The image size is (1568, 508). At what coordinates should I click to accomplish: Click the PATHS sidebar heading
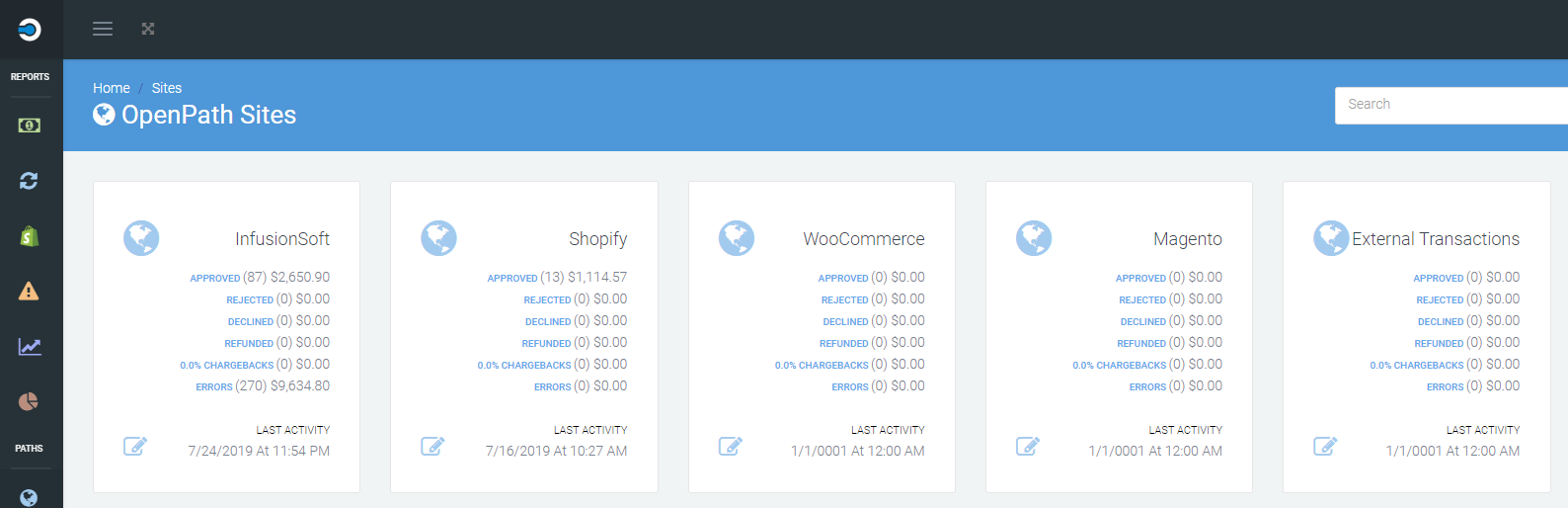point(29,449)
